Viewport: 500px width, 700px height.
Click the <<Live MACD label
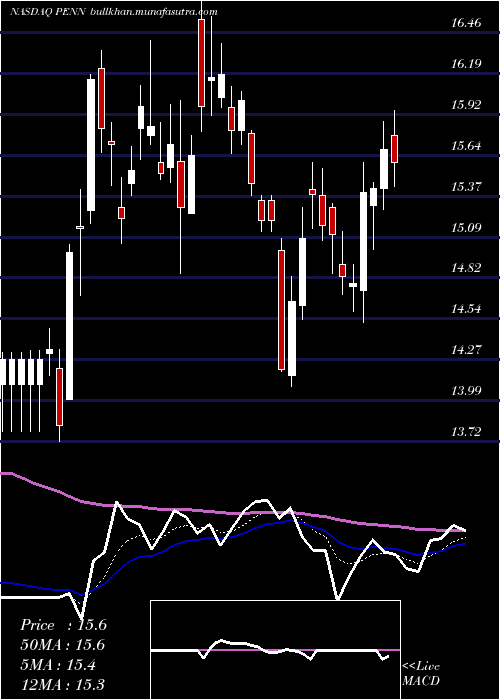421,674
